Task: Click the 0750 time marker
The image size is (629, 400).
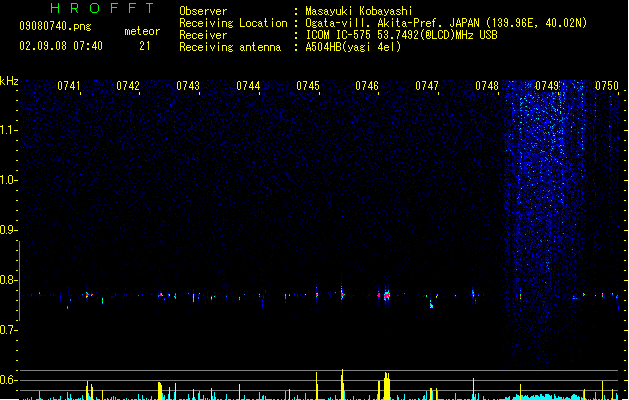Action: (607, 86)
